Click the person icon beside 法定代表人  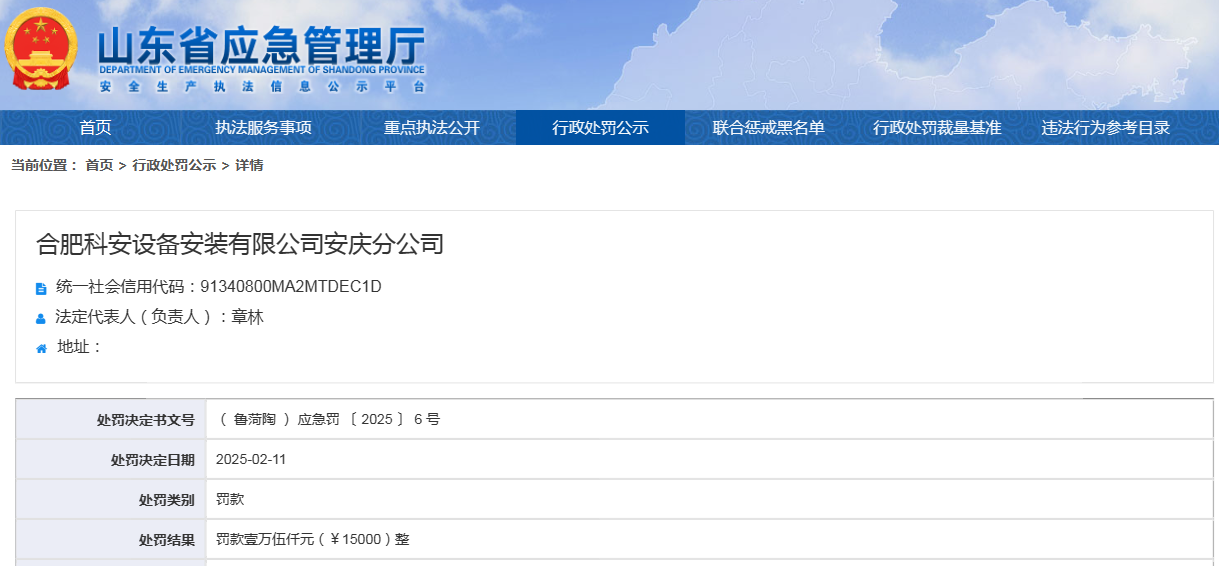click(x=41, y=319)
